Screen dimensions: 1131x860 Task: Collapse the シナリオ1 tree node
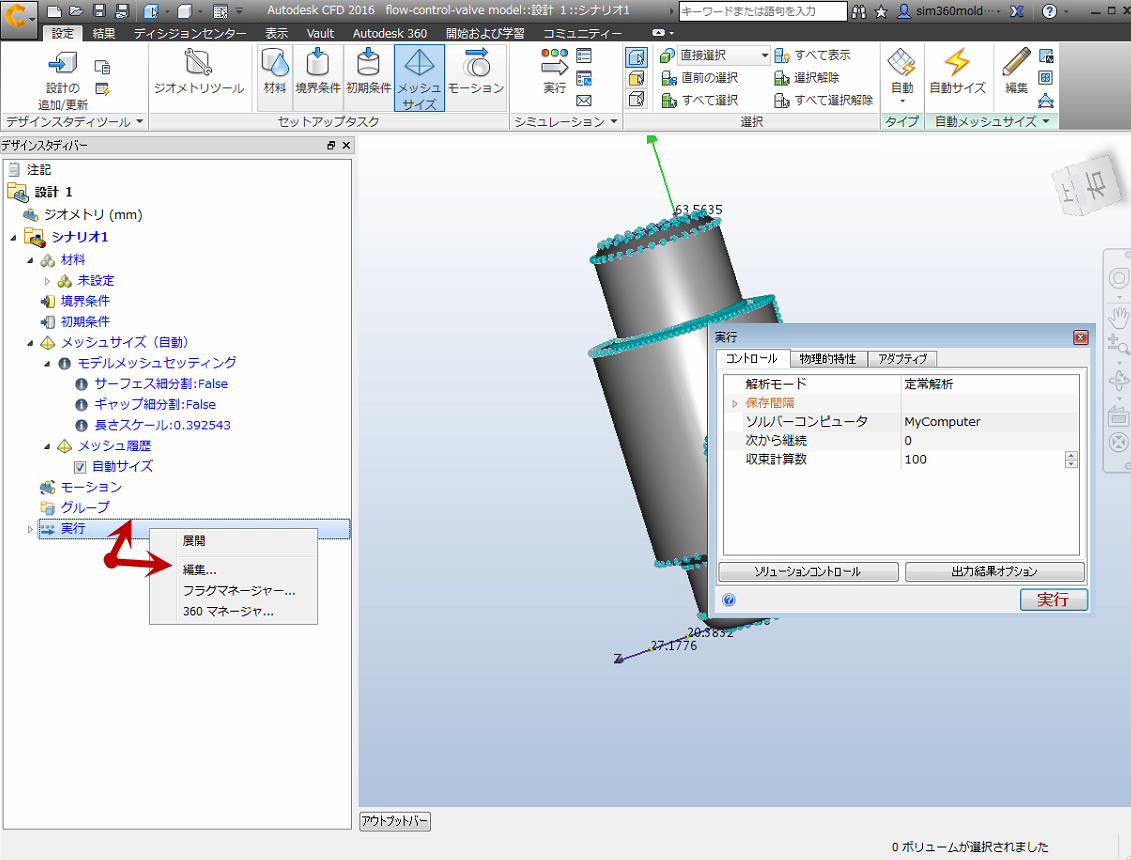point(13,237)
